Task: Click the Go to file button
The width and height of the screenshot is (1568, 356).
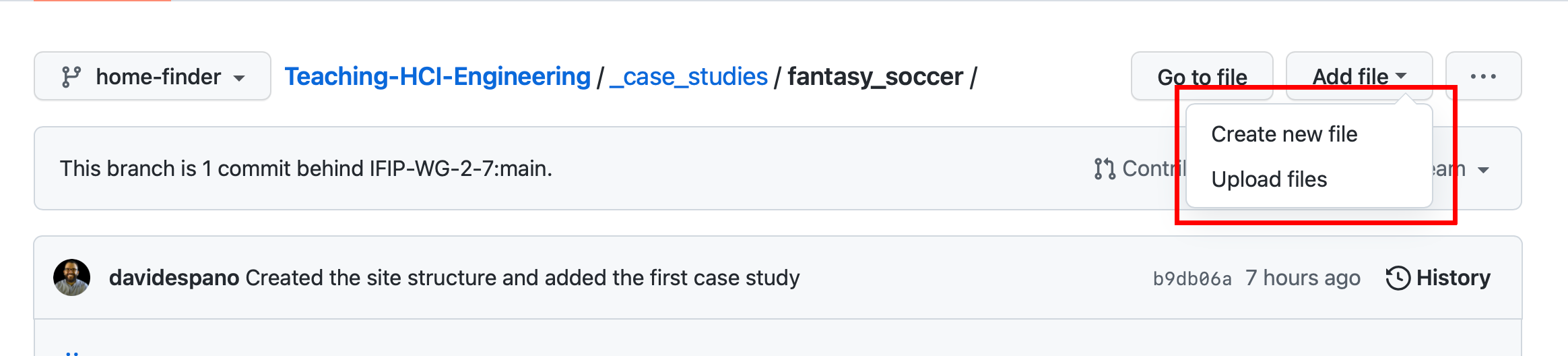Action: 1202,76
